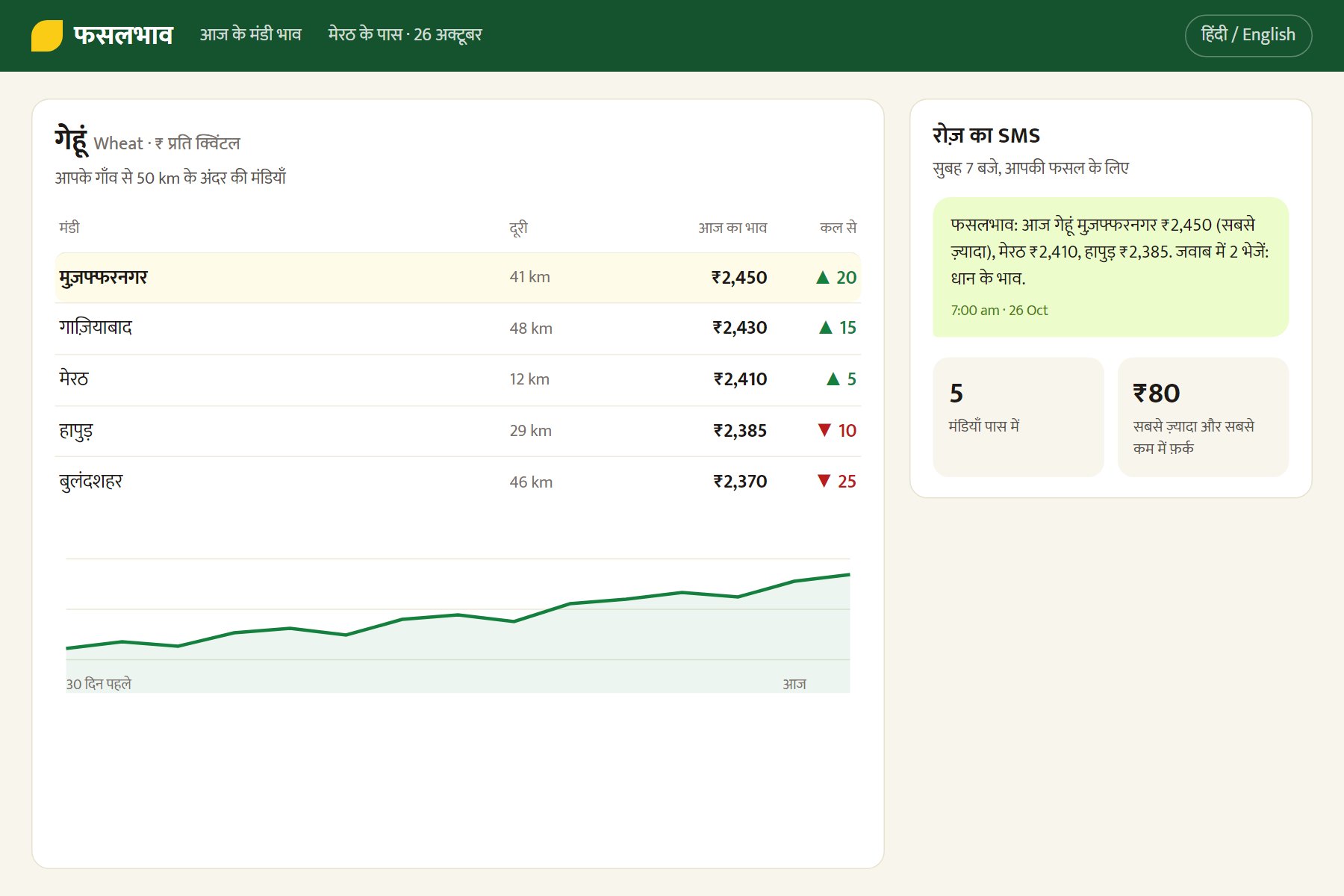Click the 30 दिन पहले chart label
Viewport: 1344px width, 896px height.
click(99, 684)
